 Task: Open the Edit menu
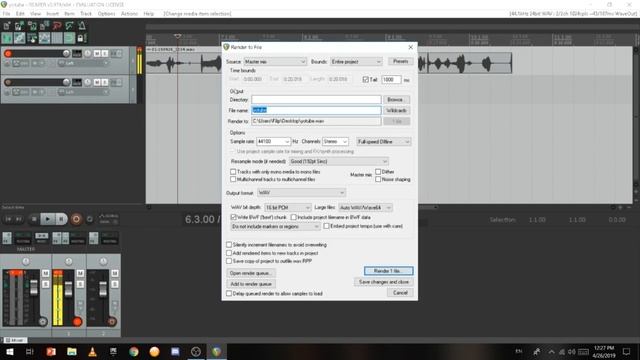point(20,14)
